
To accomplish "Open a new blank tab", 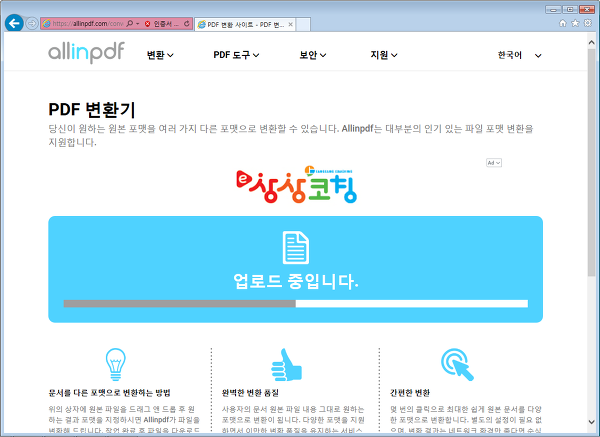I will 303,24.
